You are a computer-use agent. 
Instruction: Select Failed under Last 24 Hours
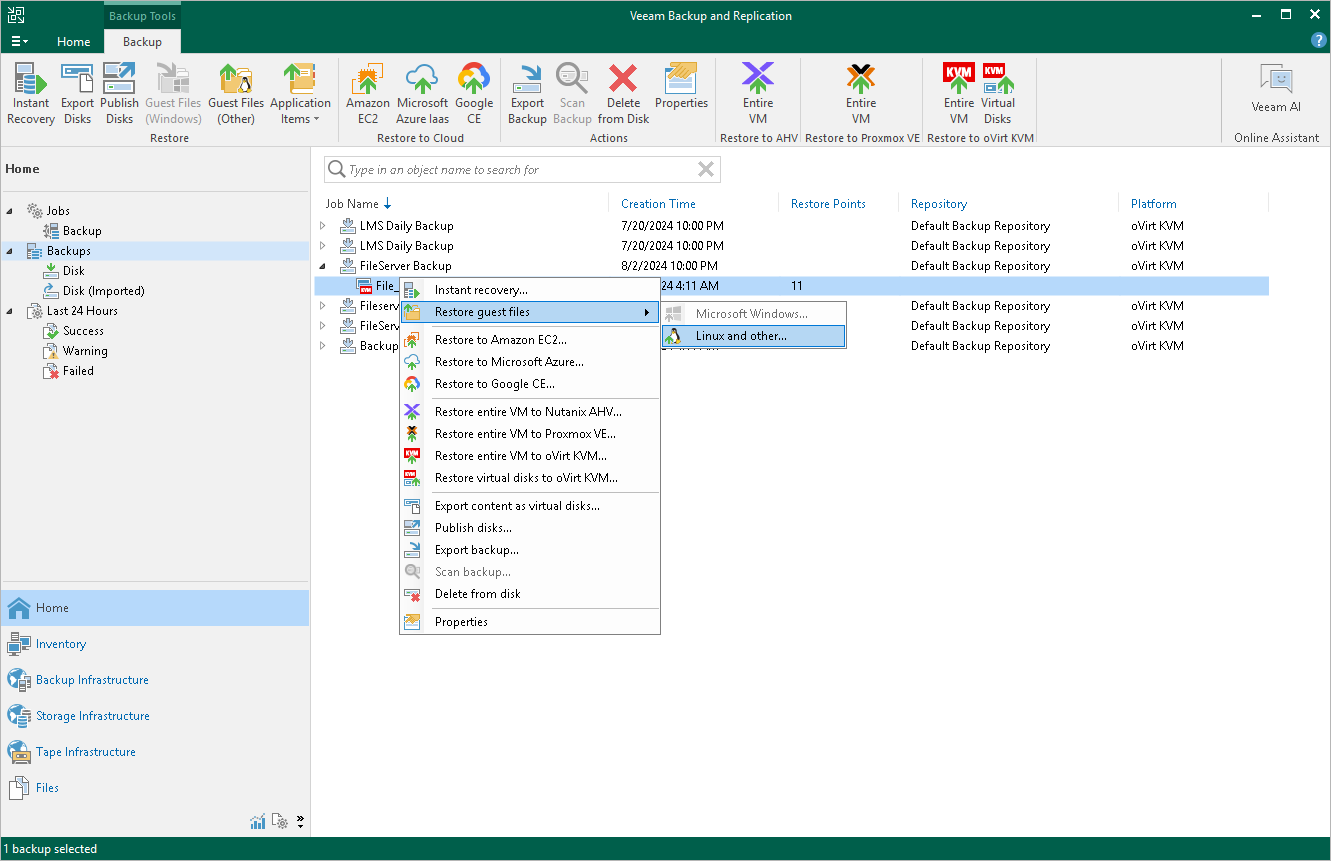pos(78,371)
